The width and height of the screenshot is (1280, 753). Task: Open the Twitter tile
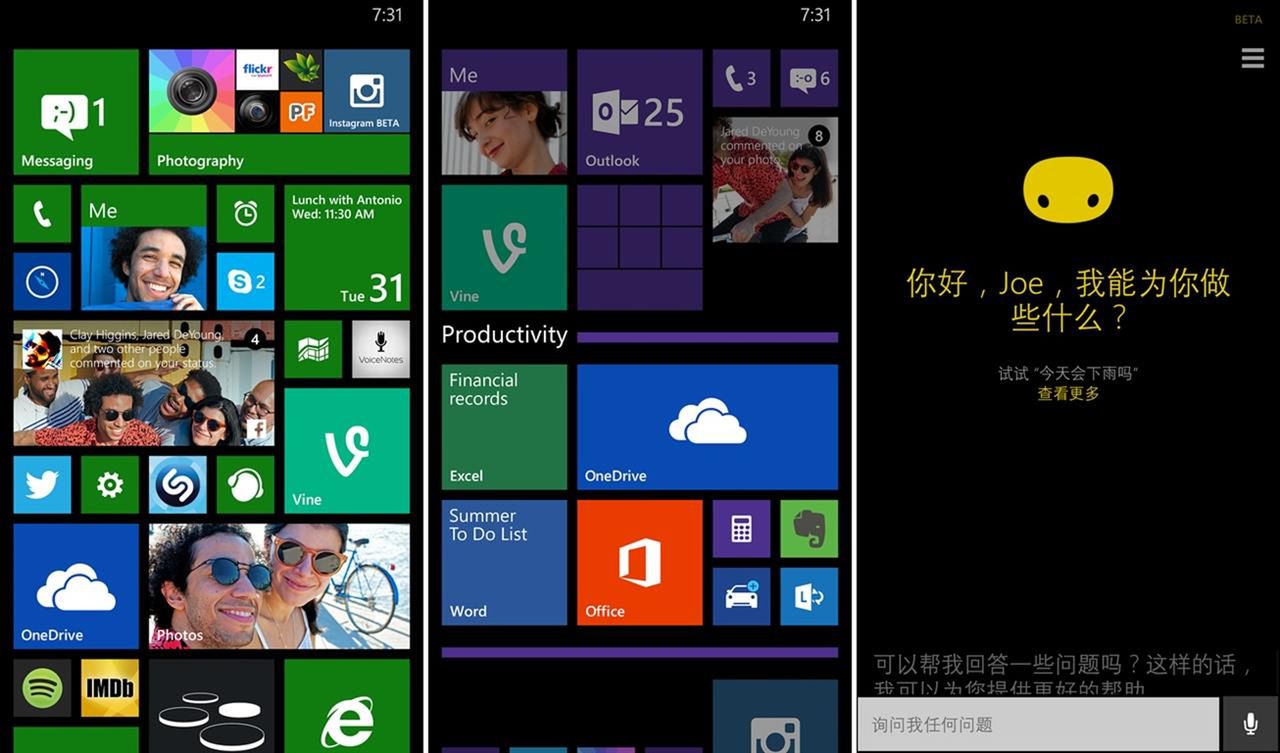tap(42, 485)
